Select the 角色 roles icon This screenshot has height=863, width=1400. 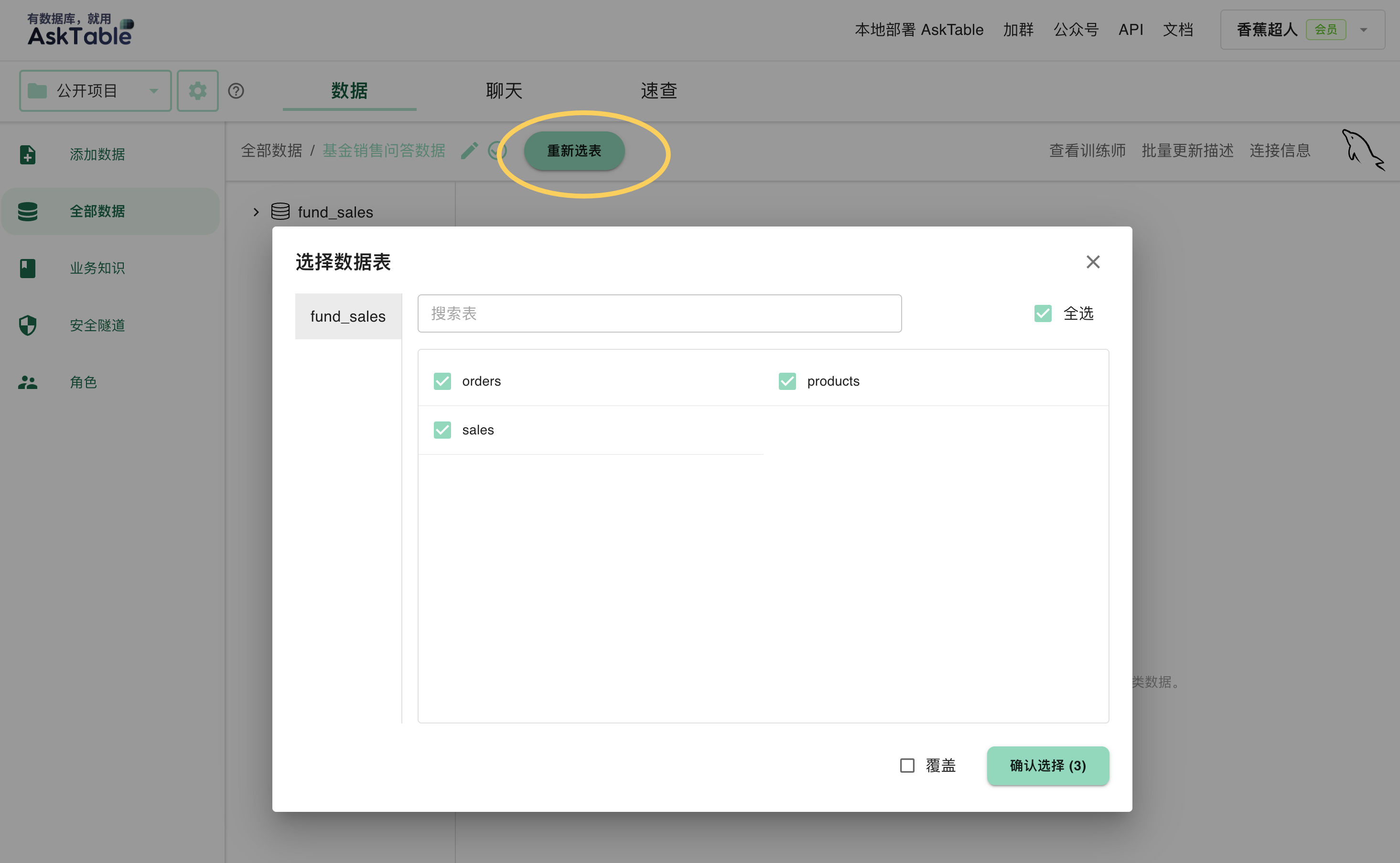[x=28, y=382]
